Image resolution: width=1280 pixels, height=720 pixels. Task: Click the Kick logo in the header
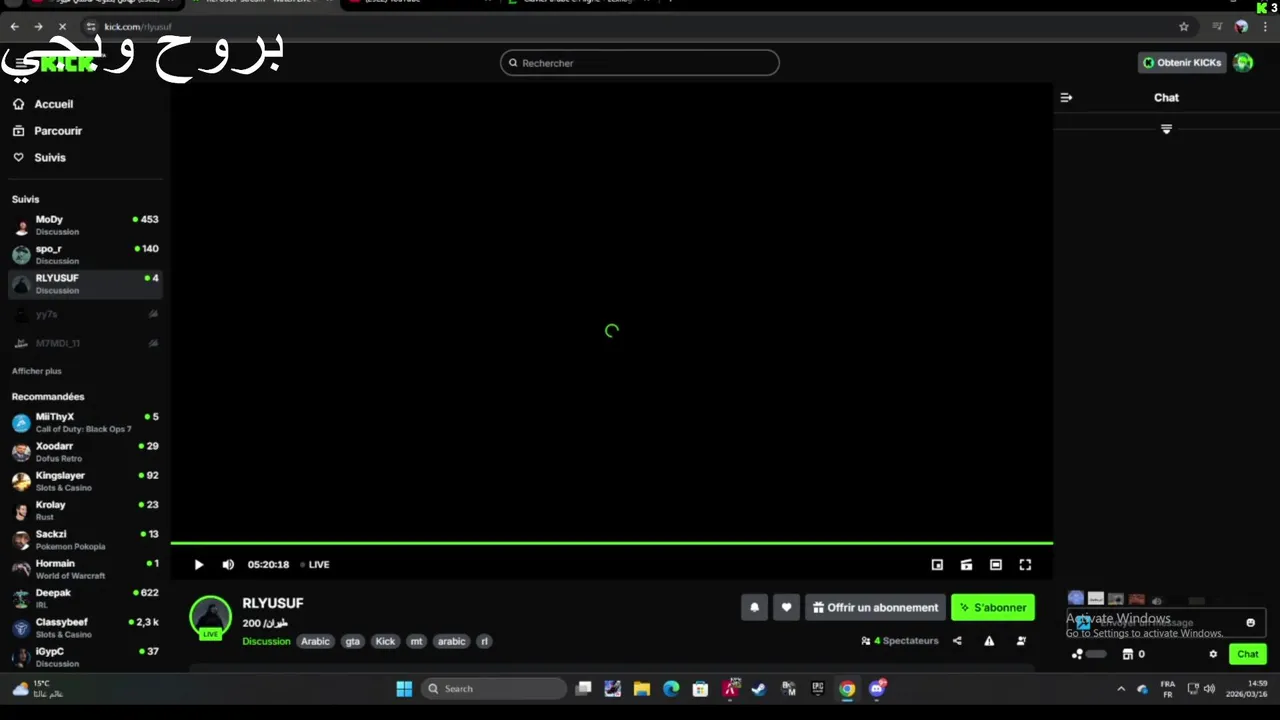[x=68, y=63]
